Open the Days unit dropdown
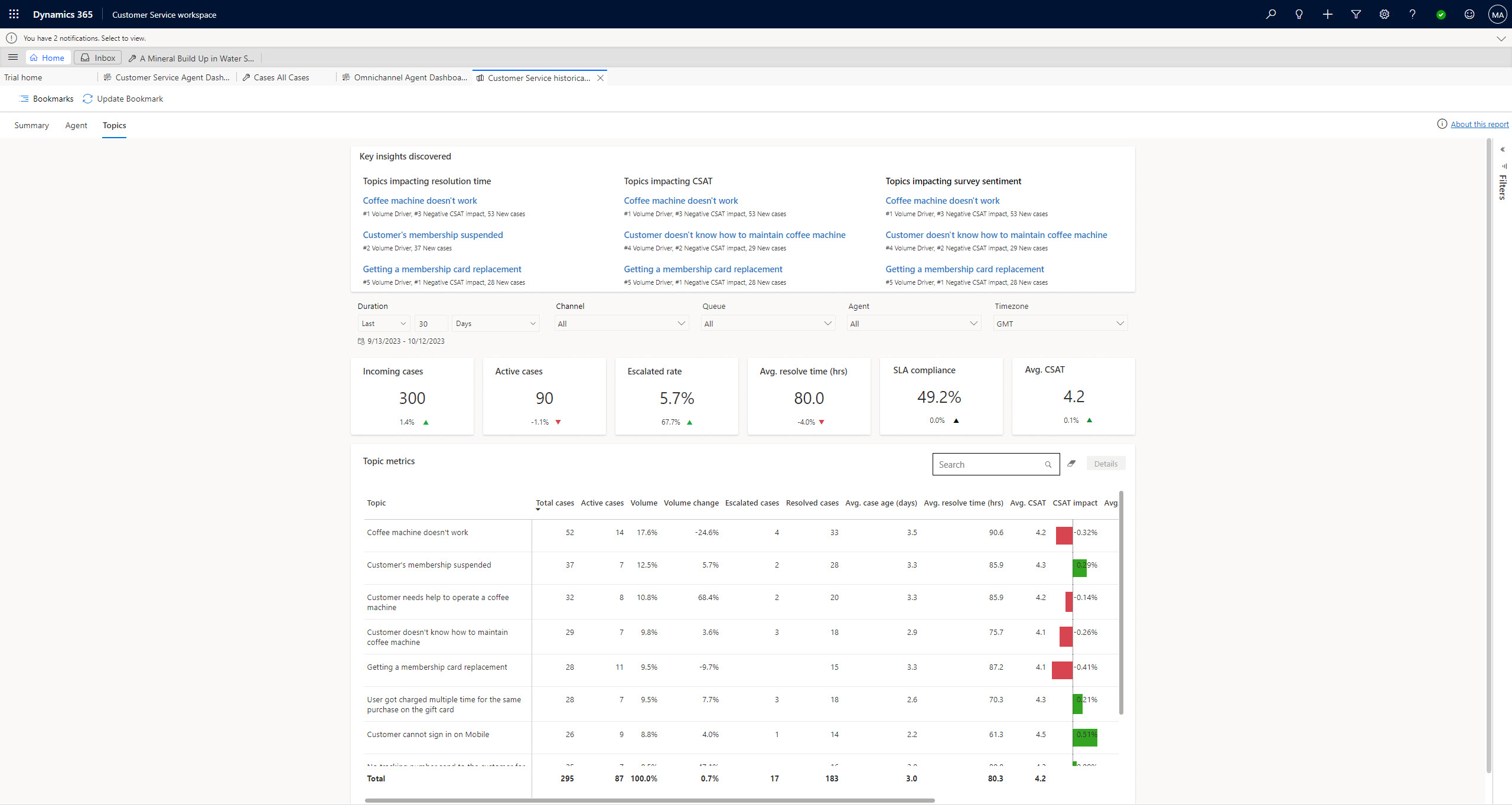Viewport: 1512px width, 805px height. [x=496, y=324]
